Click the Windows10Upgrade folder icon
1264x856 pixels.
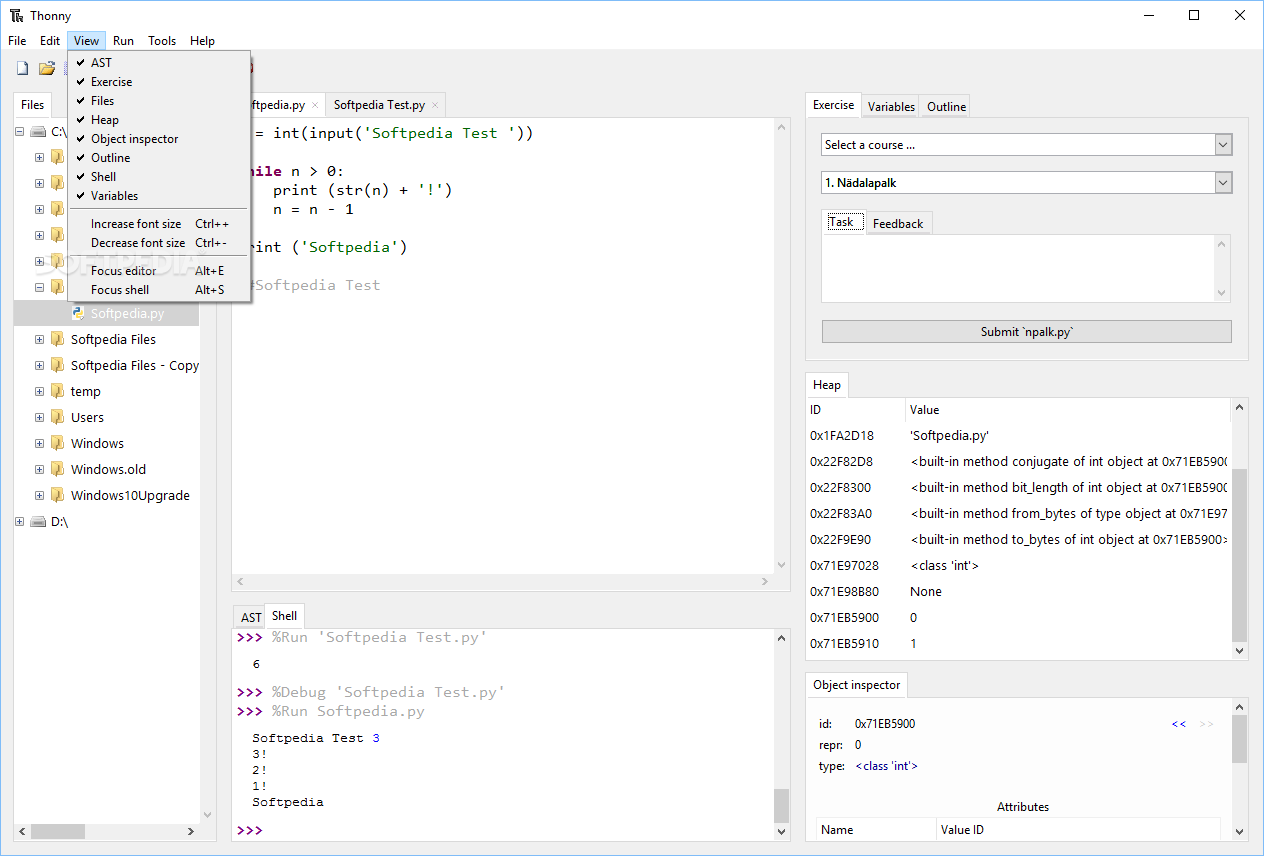point(58,495)
